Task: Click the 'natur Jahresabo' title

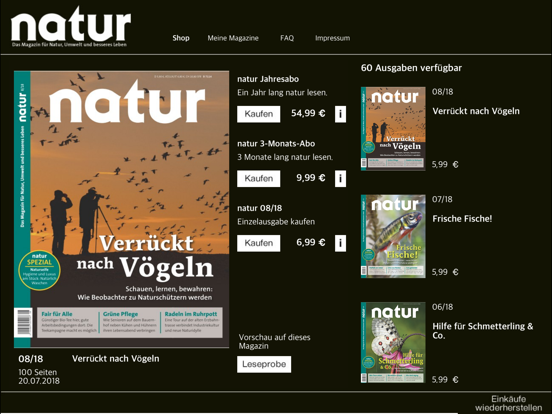Action: 268,79
